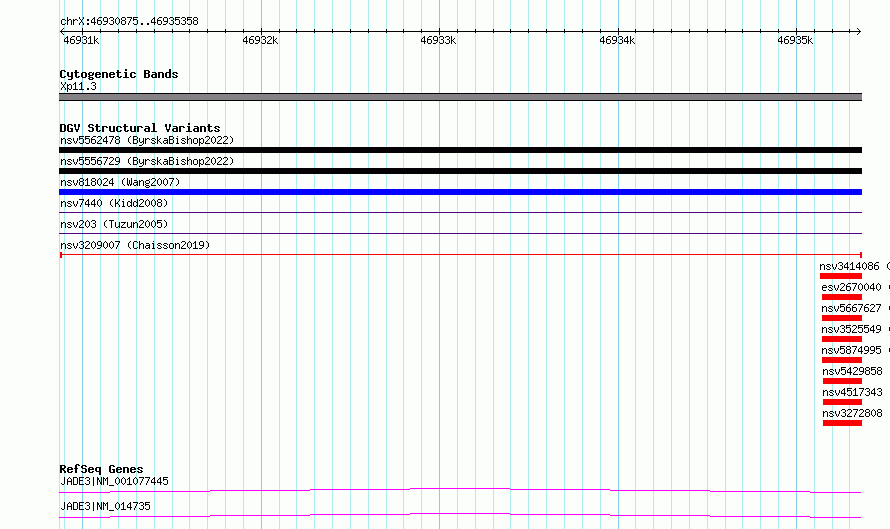Click the black bar under nsv5556729
890x529 pixels.
pos(460,171)
